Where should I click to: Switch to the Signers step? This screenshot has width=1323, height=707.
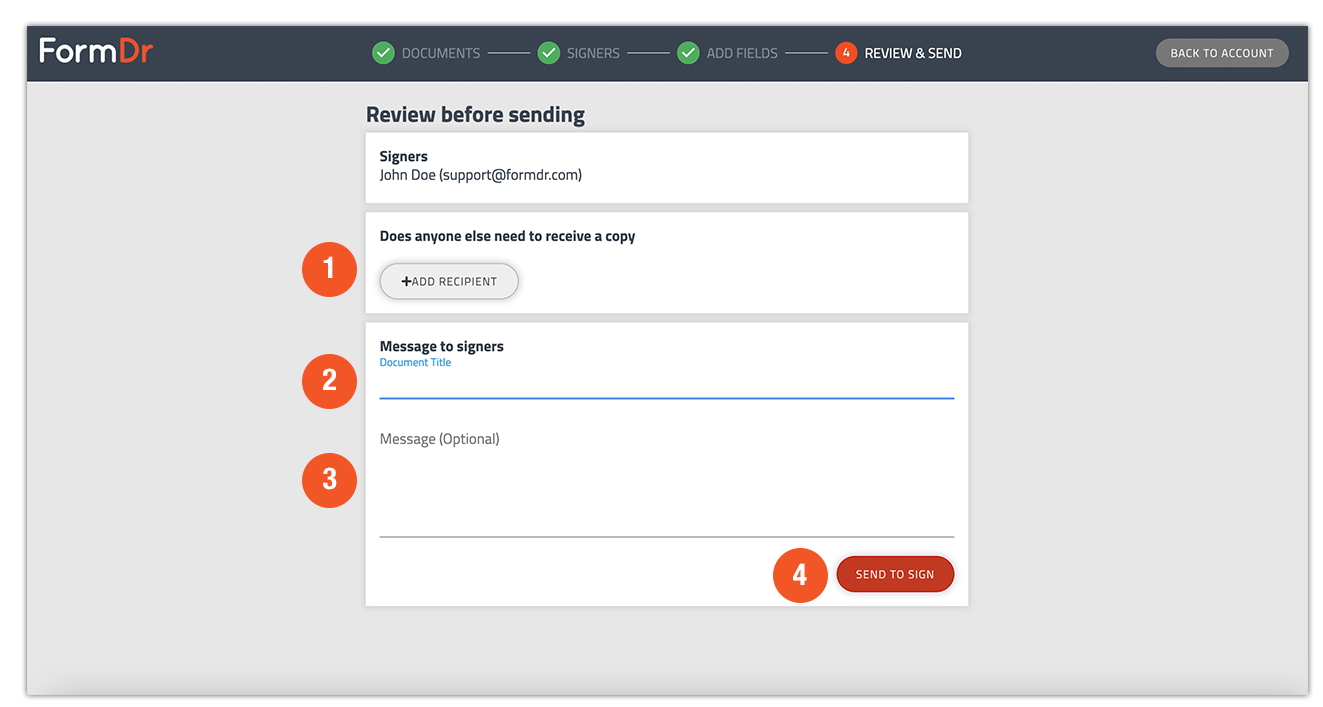point(594,53)
